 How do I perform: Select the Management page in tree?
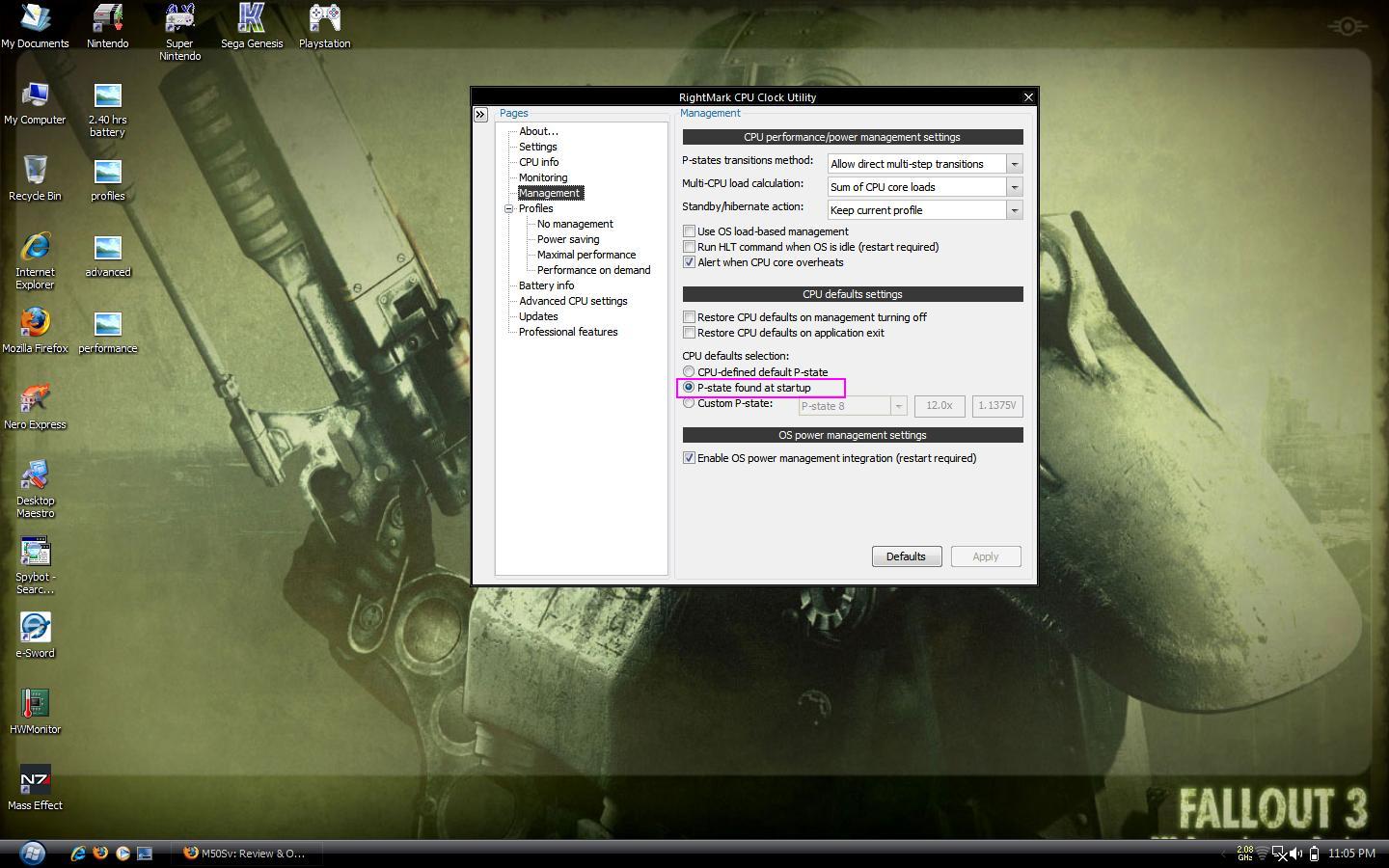tap(550, 193)
